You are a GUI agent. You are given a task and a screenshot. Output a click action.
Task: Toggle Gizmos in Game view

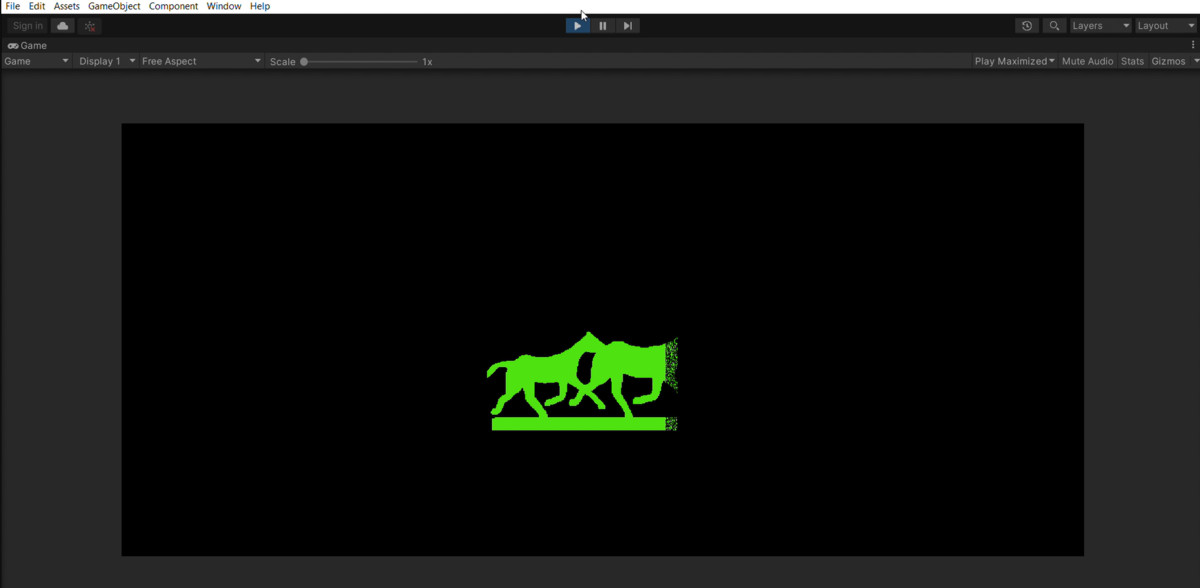1168,61
